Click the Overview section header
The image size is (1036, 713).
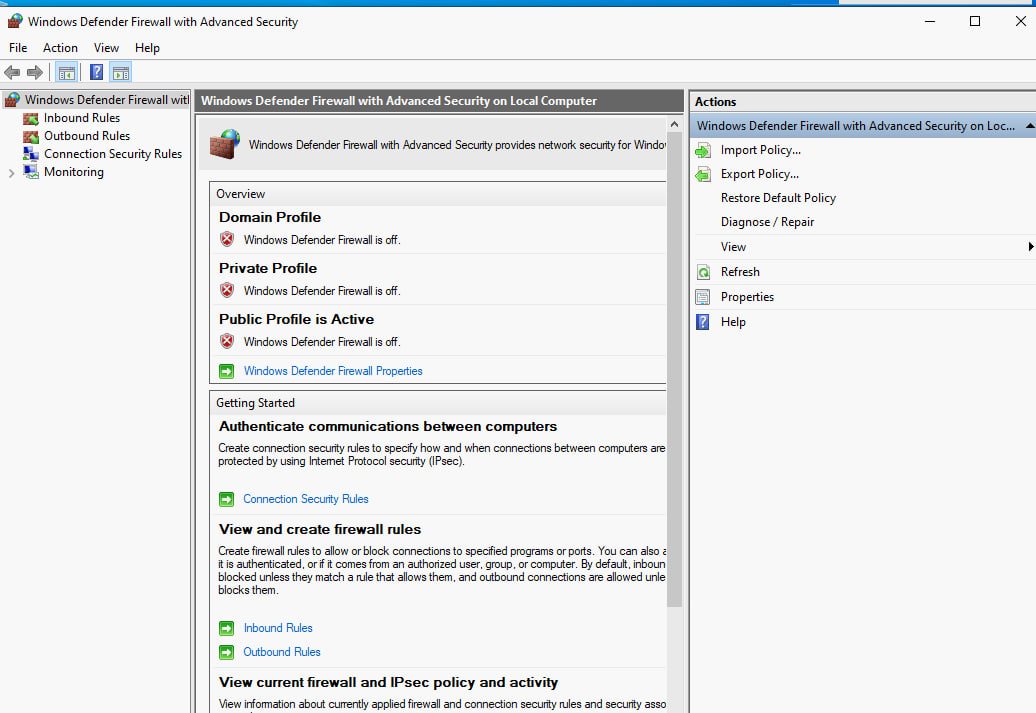[x=240, y=194]
